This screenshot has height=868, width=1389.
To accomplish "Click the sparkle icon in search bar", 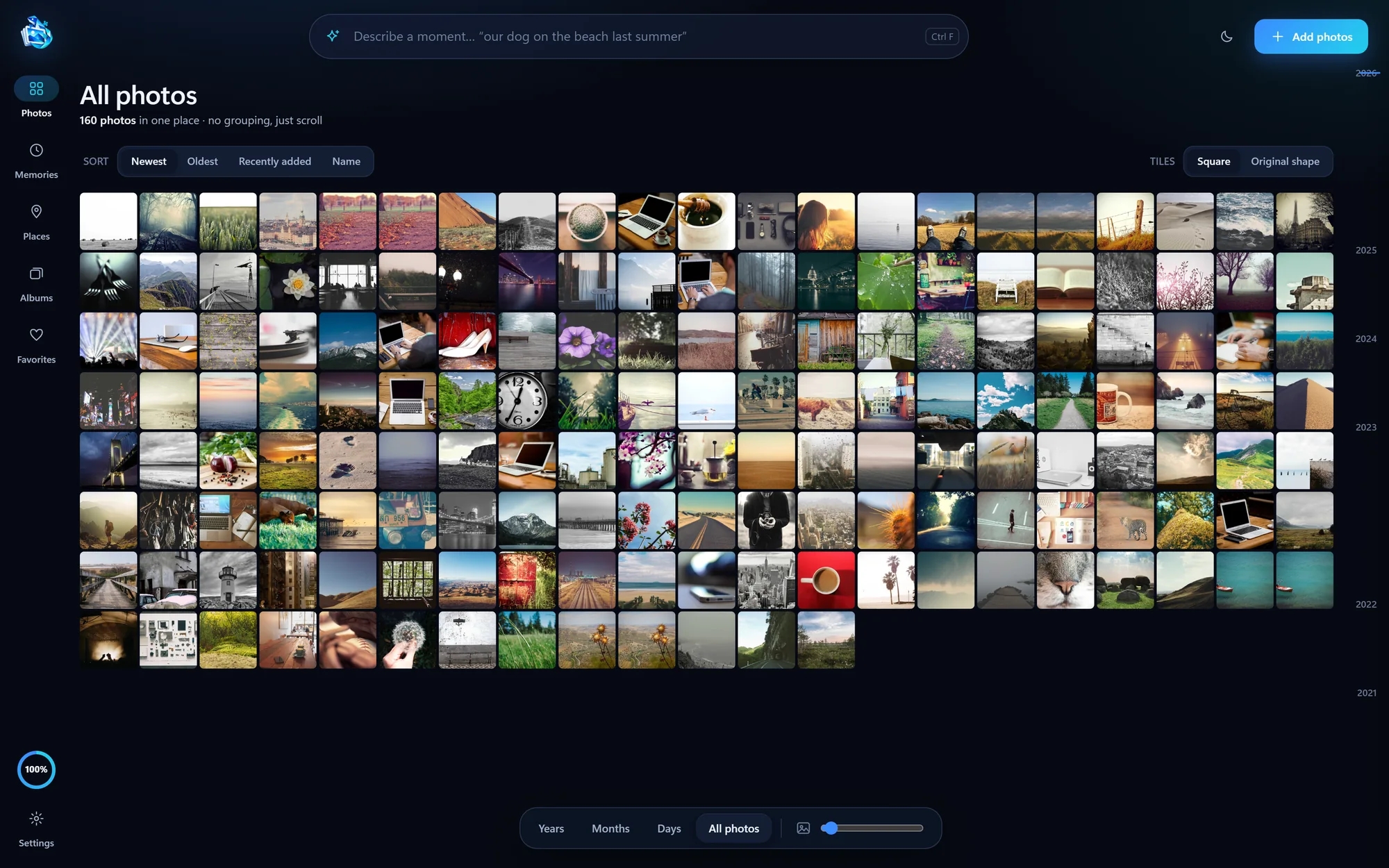I will pos(333,36).
